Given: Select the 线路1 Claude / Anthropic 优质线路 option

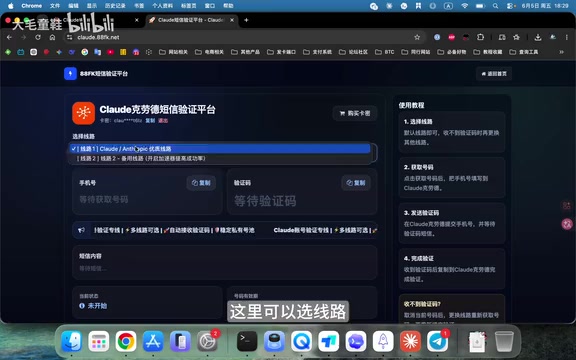Looking at the screenshot, I should [x=220, y=149].
